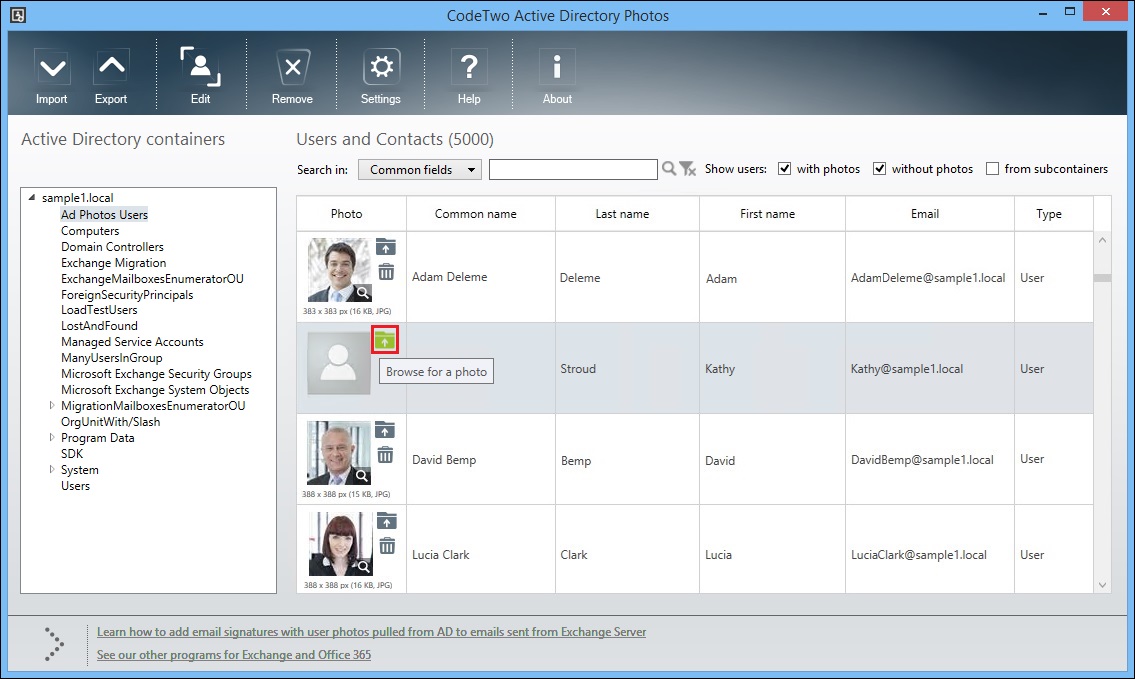Select the Managed Service Accounts container
The height and width of the screenshot is (679, 1135).
pyautogui.click(x=132, y=342)
